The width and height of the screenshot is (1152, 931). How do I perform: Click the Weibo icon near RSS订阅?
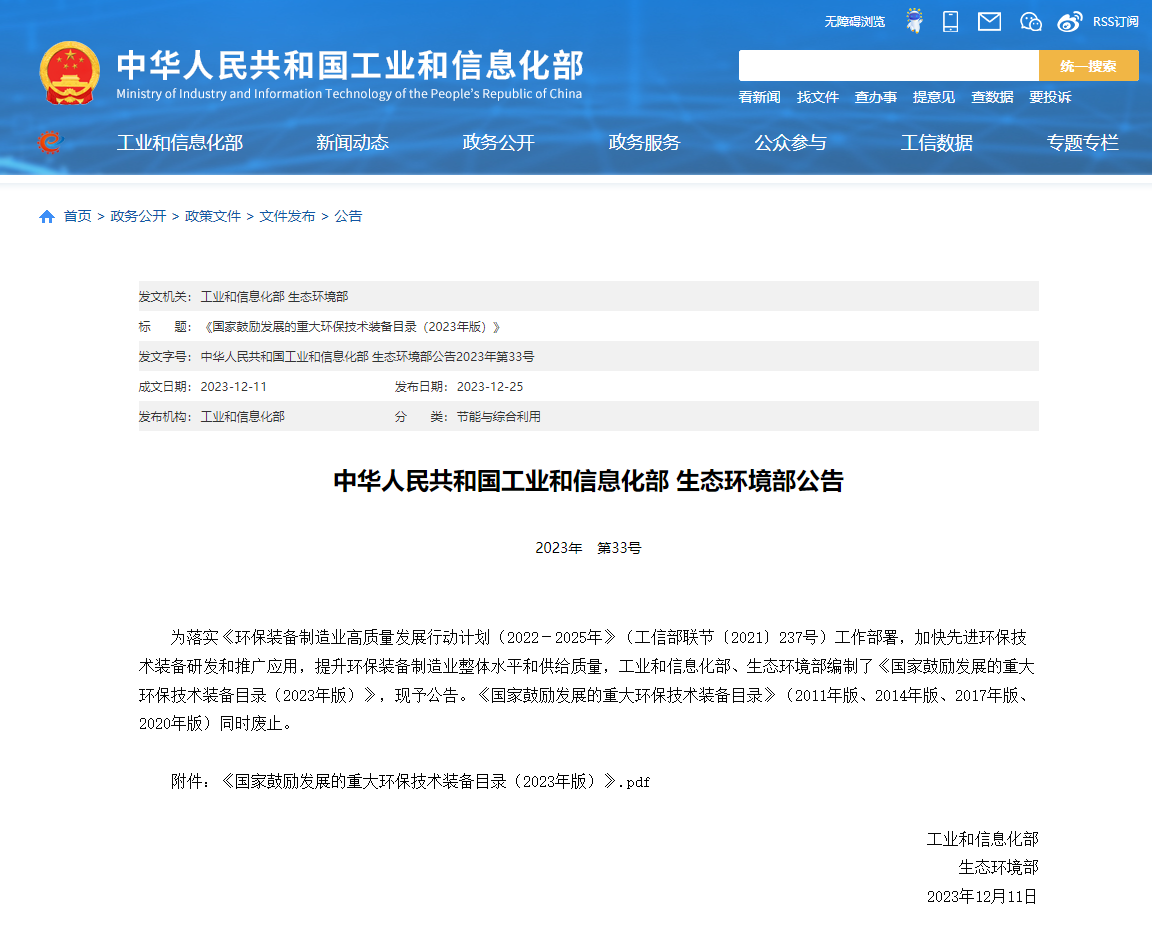pos(1070,21)
